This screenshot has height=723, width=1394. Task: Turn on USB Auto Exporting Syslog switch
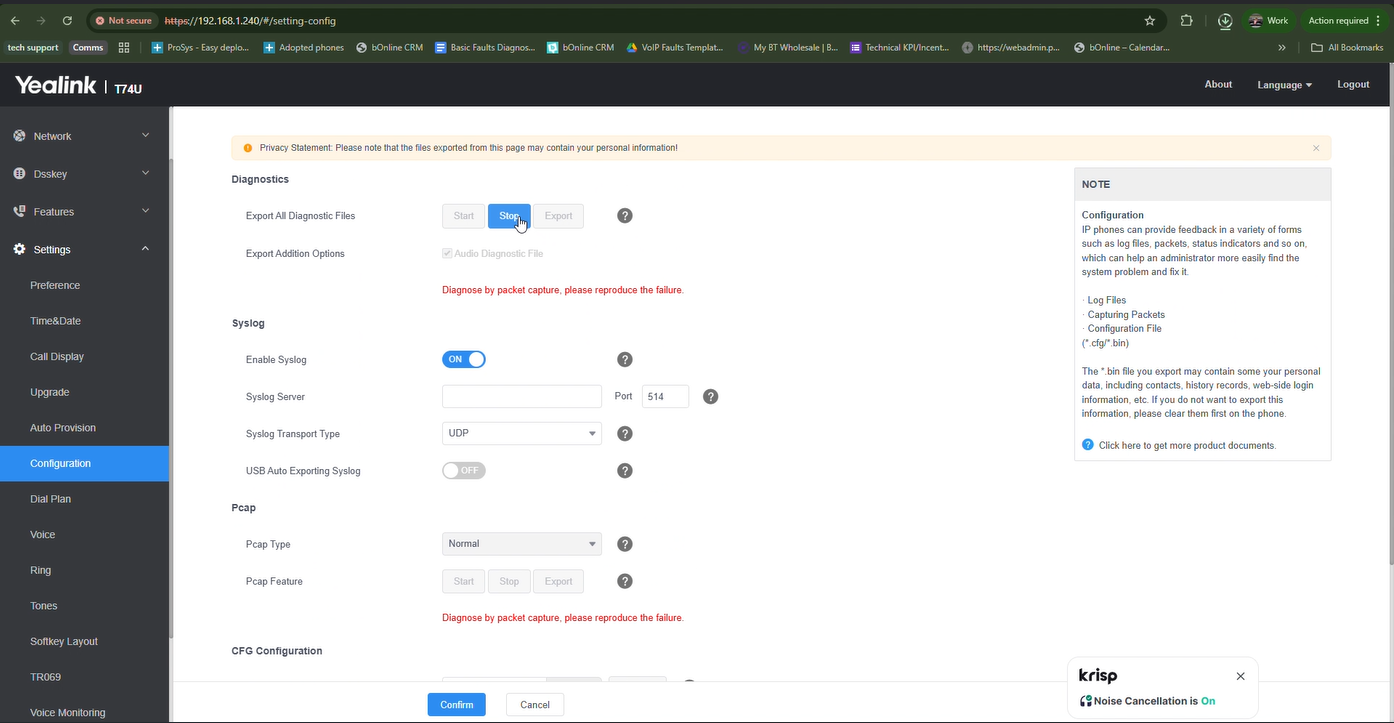464,471
